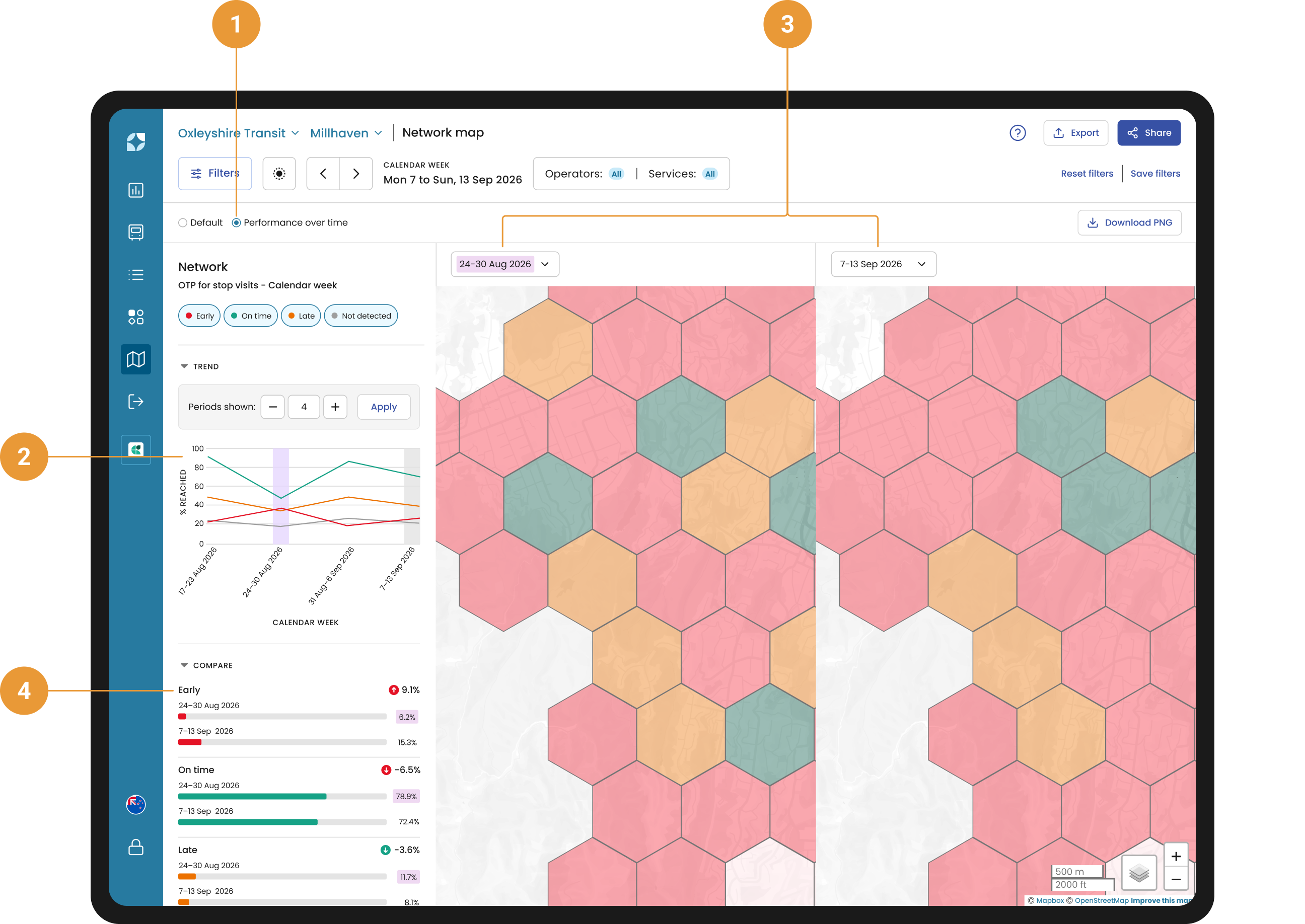
Task: Select the Network map sidebar icon
Action: click(135, 359)
